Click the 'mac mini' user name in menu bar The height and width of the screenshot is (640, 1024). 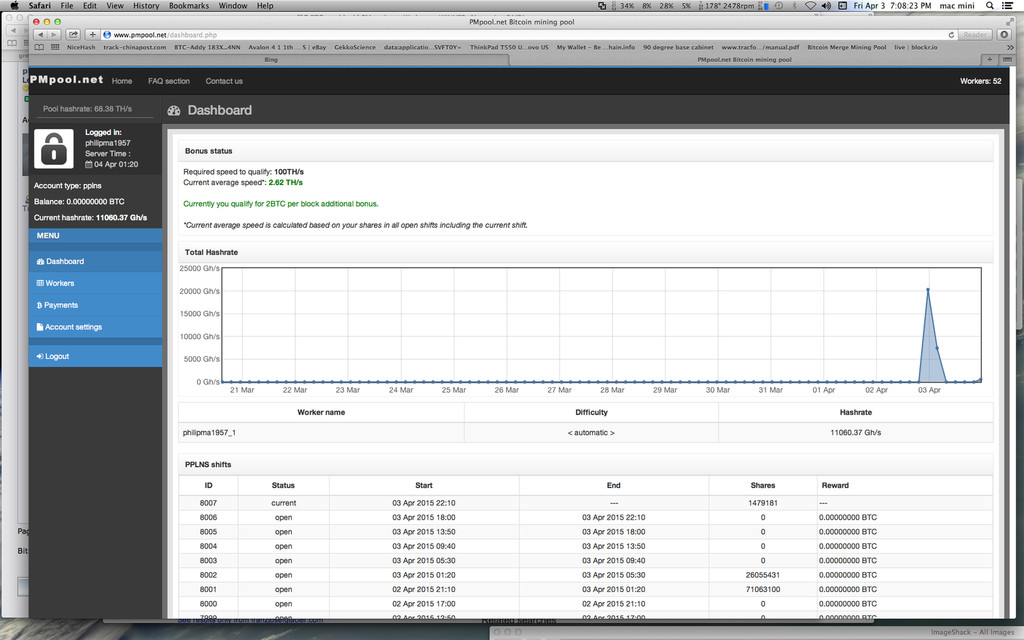957,5
